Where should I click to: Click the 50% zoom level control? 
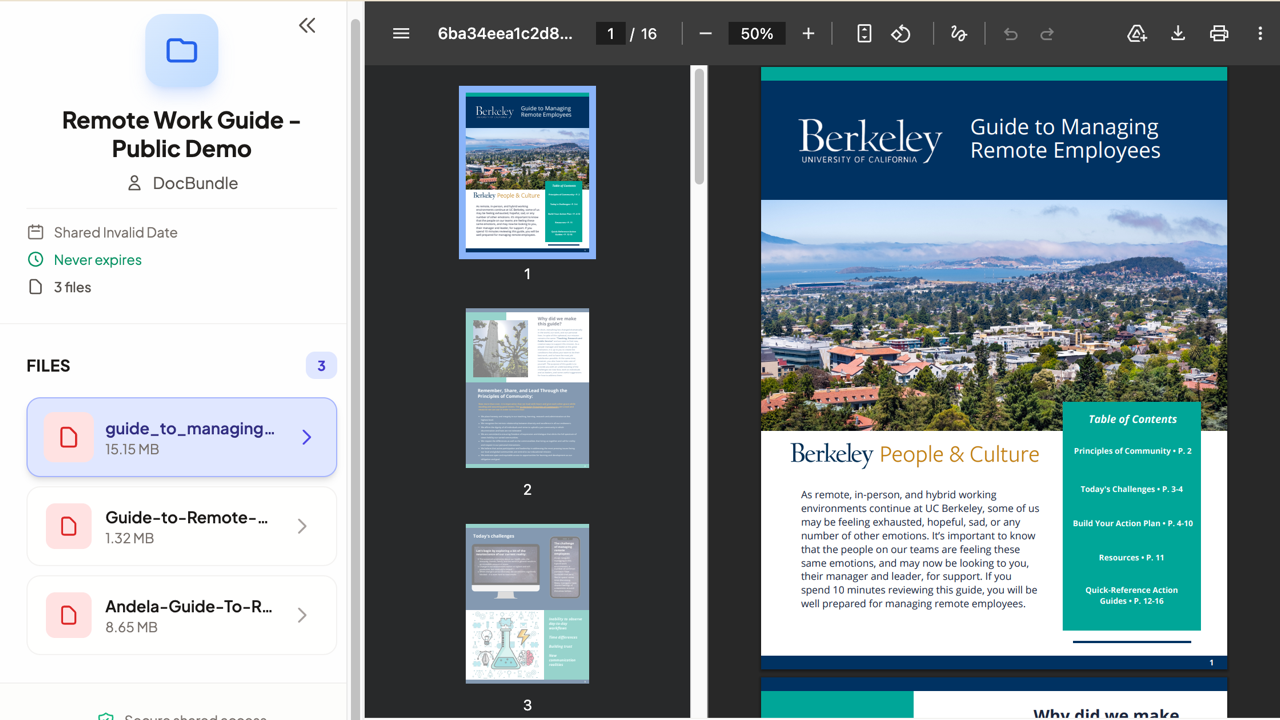[756, 33]
